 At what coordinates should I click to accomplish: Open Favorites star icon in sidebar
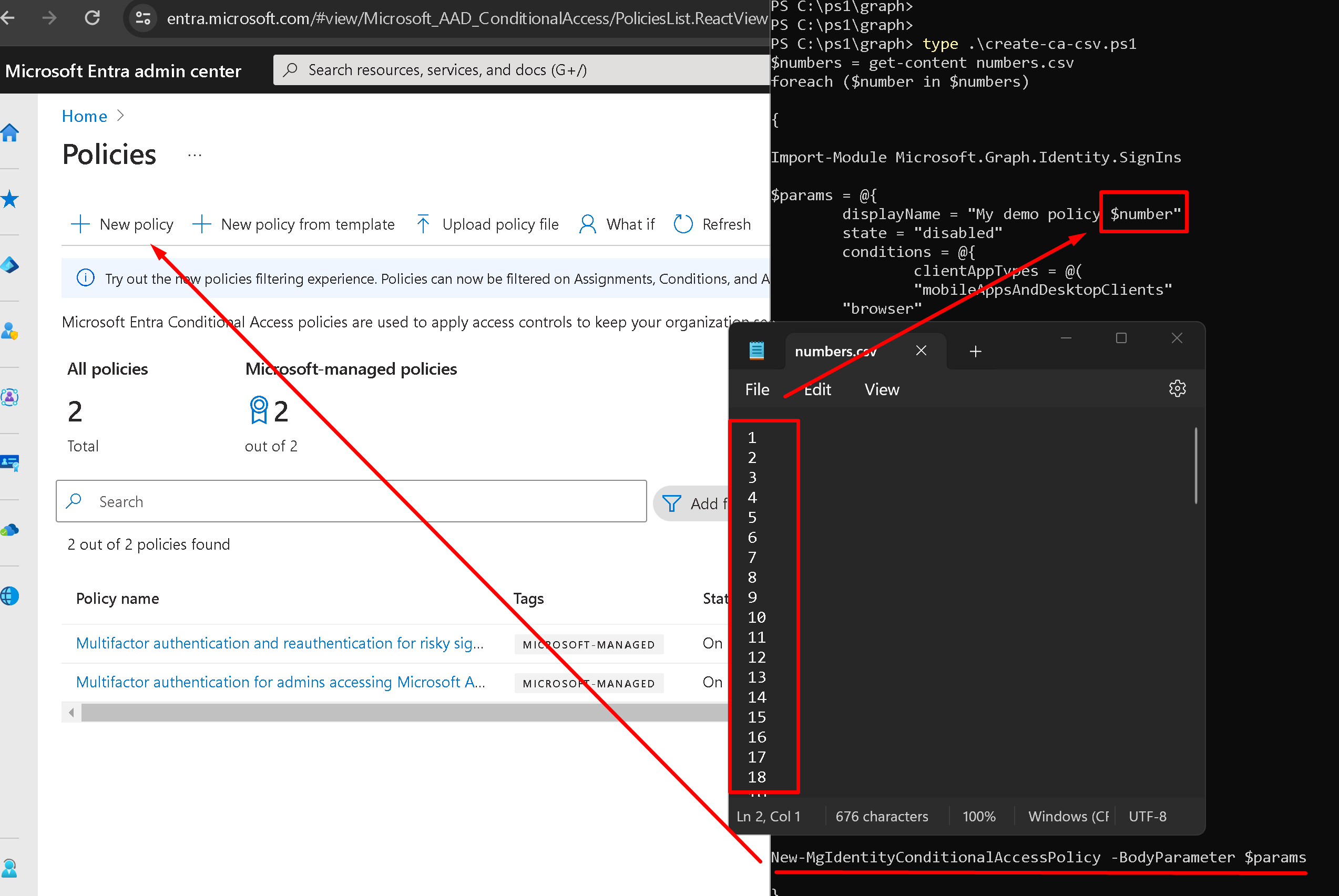point(11,199)
